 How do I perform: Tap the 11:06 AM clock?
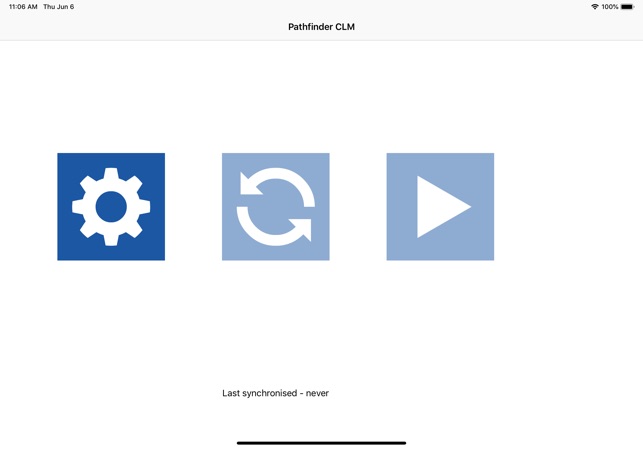[x=23, y=7]
